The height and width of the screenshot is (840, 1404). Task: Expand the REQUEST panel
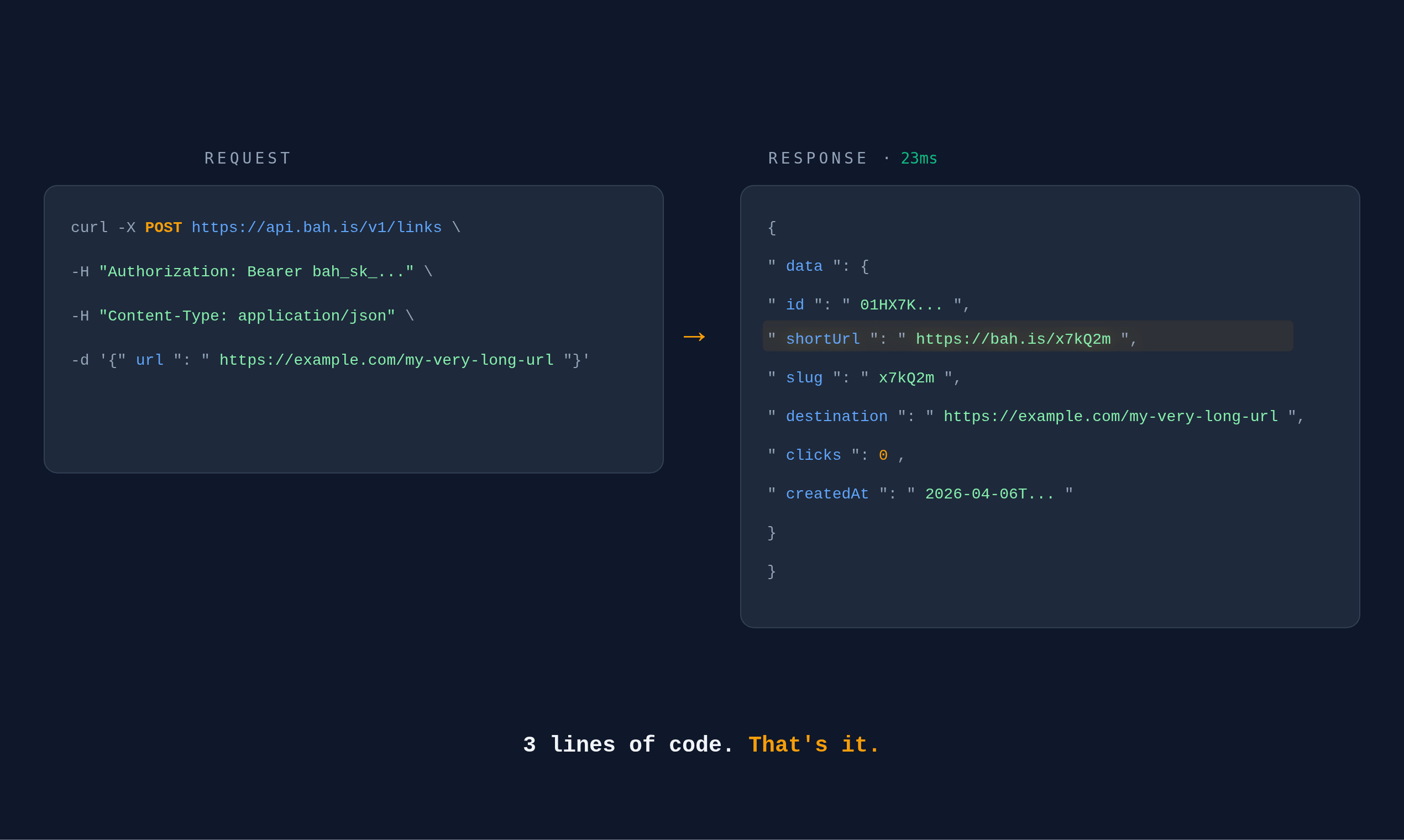point(354,328)
